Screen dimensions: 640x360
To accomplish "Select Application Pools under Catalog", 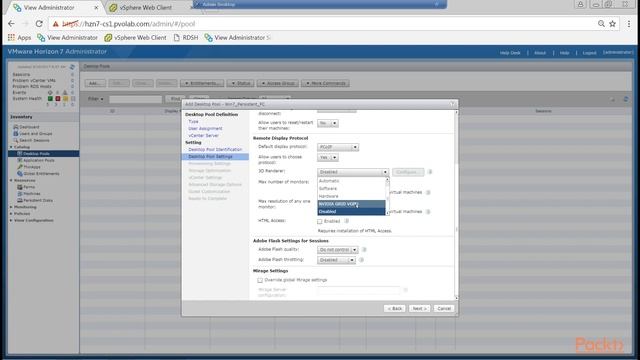I will 36,160.
